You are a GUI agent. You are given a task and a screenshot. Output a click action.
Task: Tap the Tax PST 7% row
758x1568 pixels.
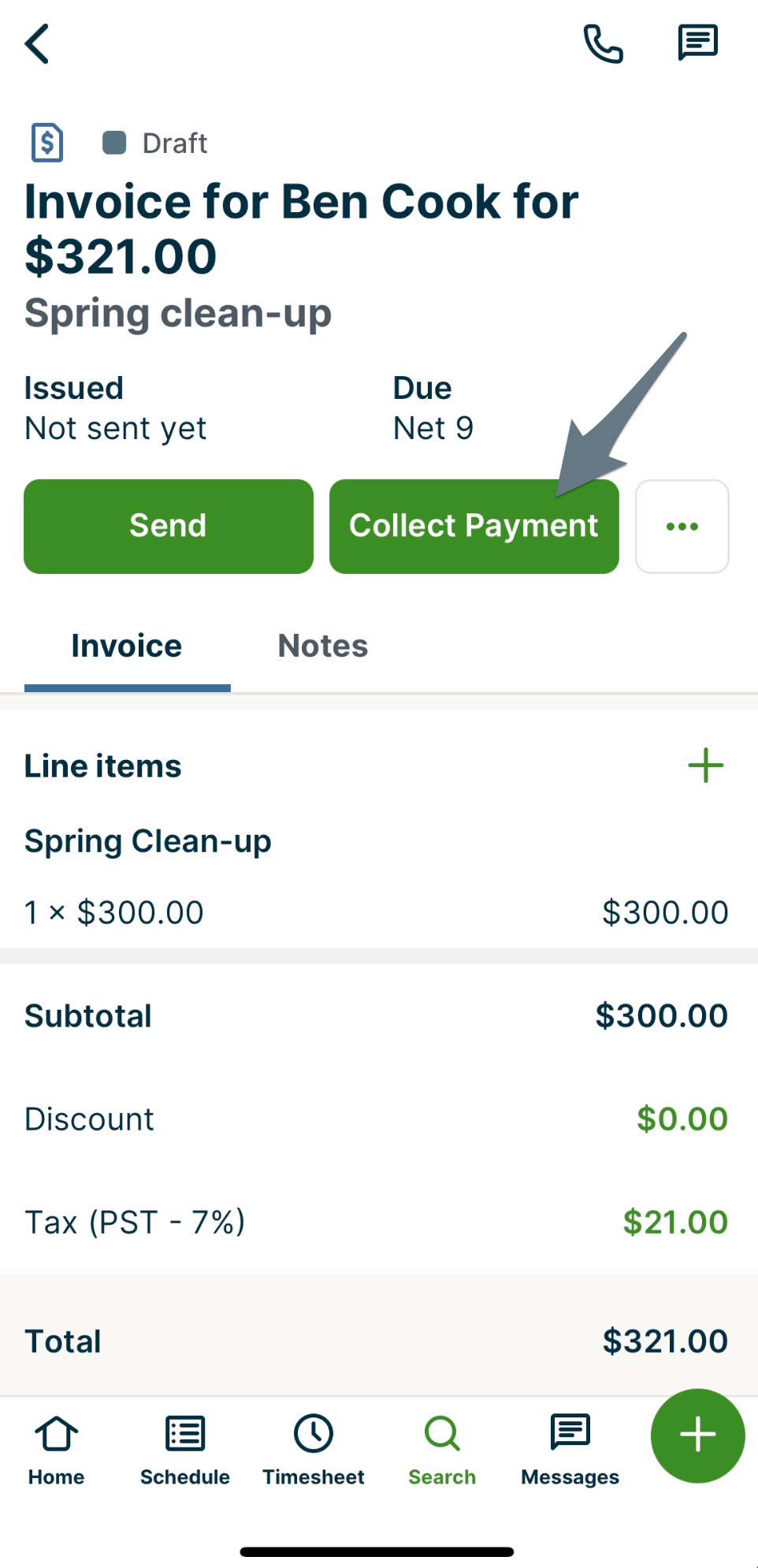pyautogui.click(x=135, y=1223)
